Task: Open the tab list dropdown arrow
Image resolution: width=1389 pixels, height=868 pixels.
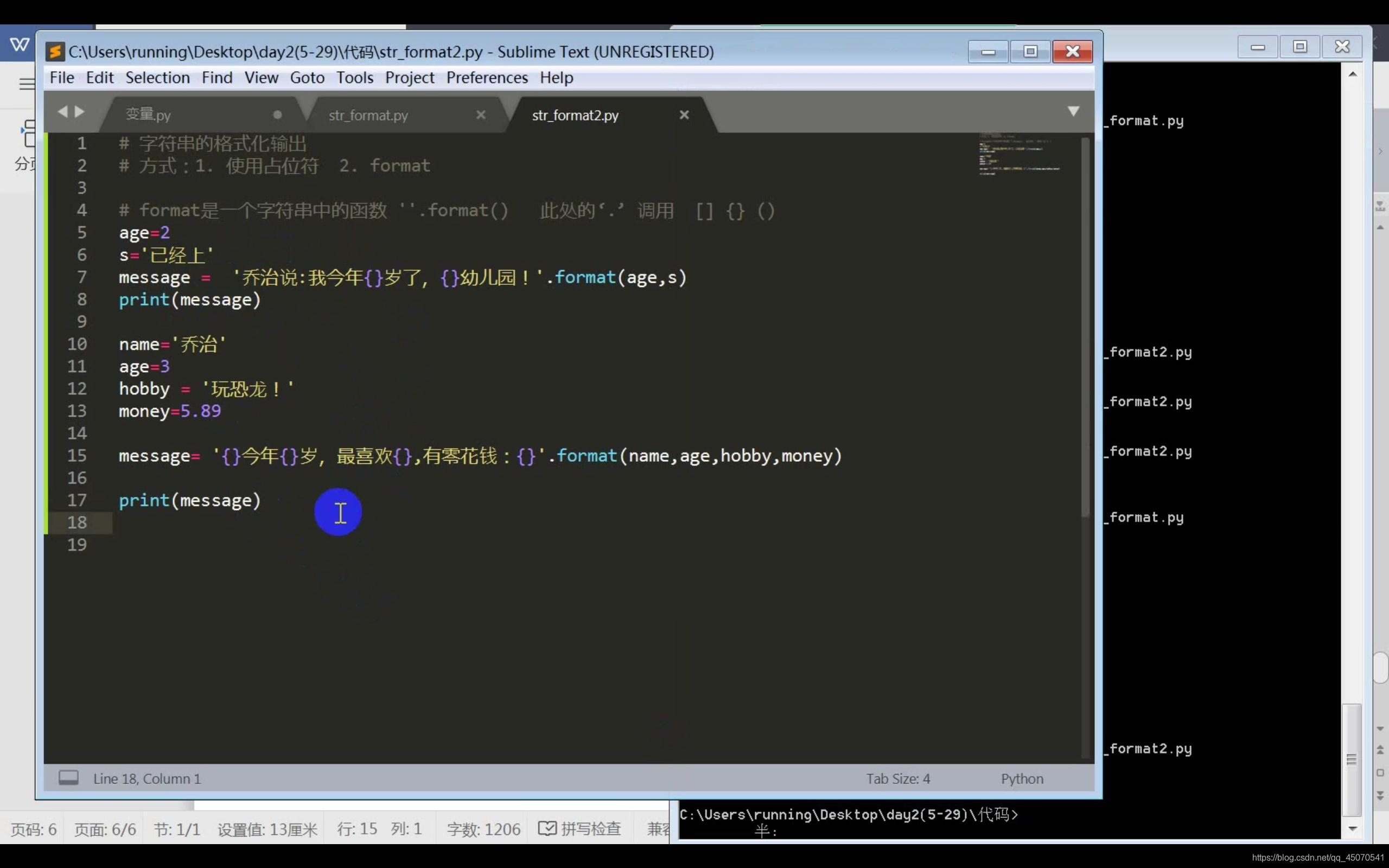Action: [x=1073, y=111]
